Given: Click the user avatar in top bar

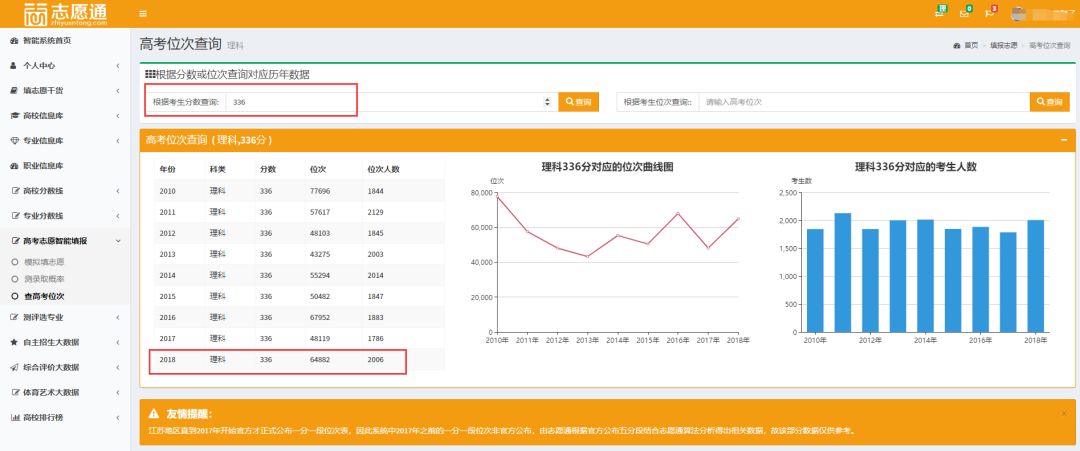Looking at the screenshot, I should (1019, 13).
